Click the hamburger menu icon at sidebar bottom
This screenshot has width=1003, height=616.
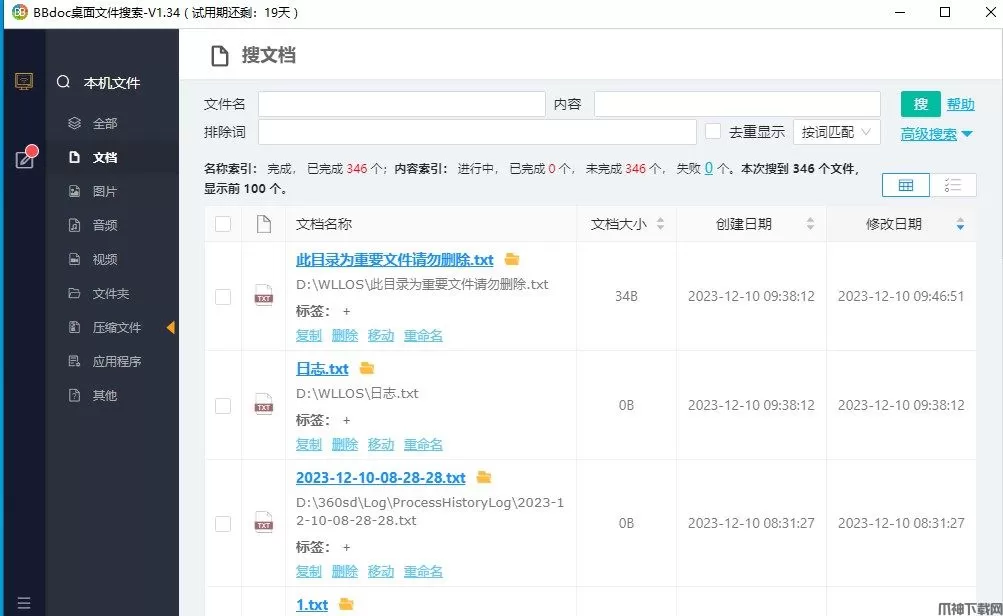24,603
